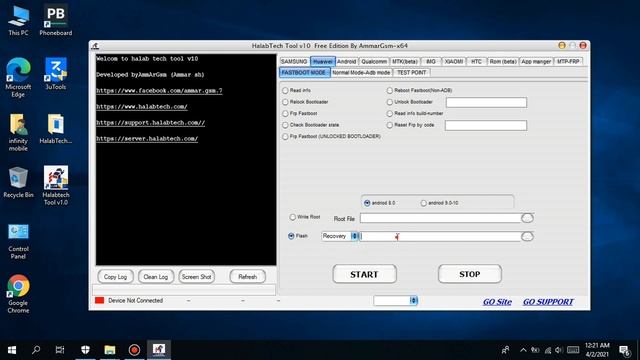
Task: Open Task View in taskbar
Action: coord(60,350)
